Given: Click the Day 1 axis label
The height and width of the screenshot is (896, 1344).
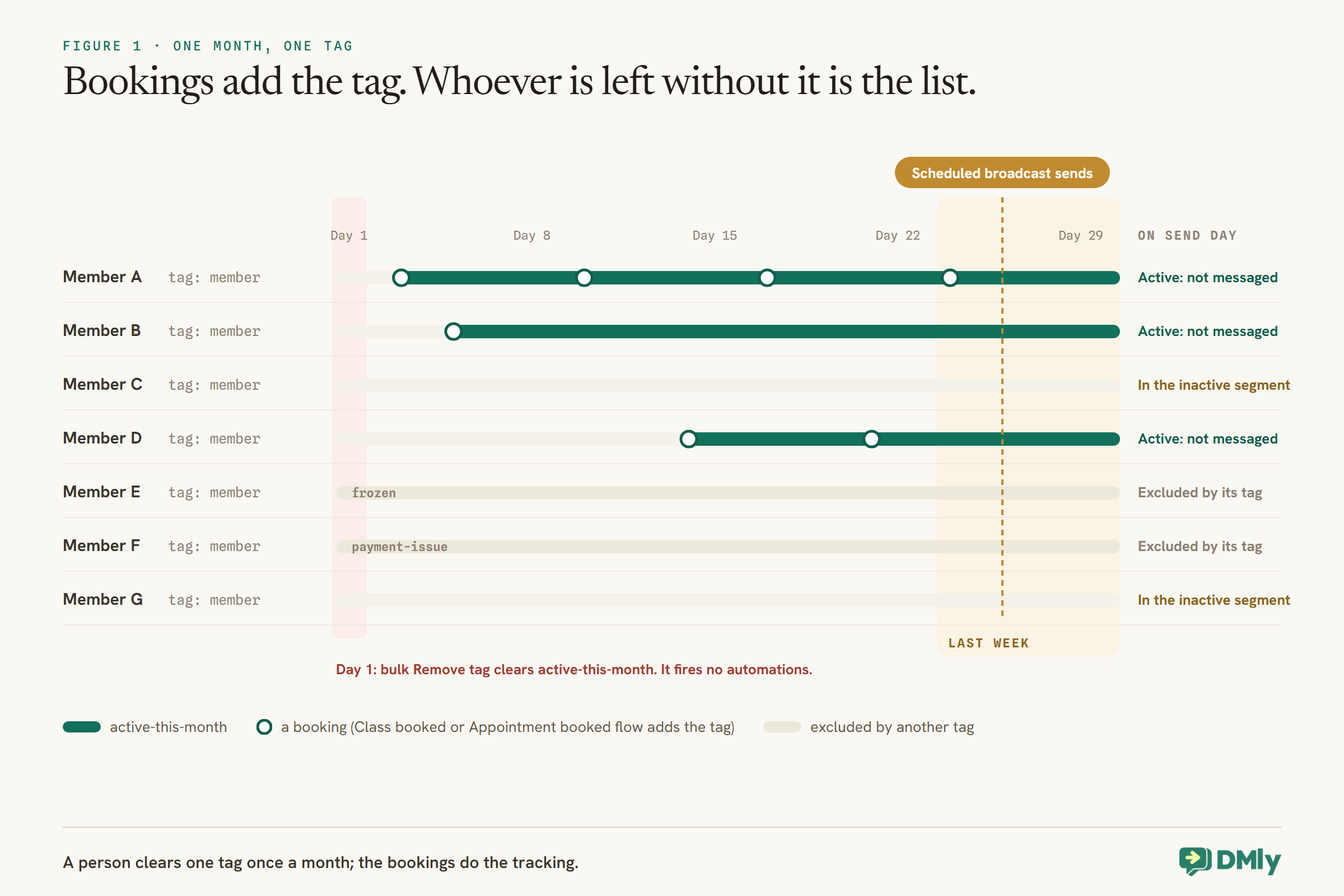Looking at the screenshot, I should [349, 235].
